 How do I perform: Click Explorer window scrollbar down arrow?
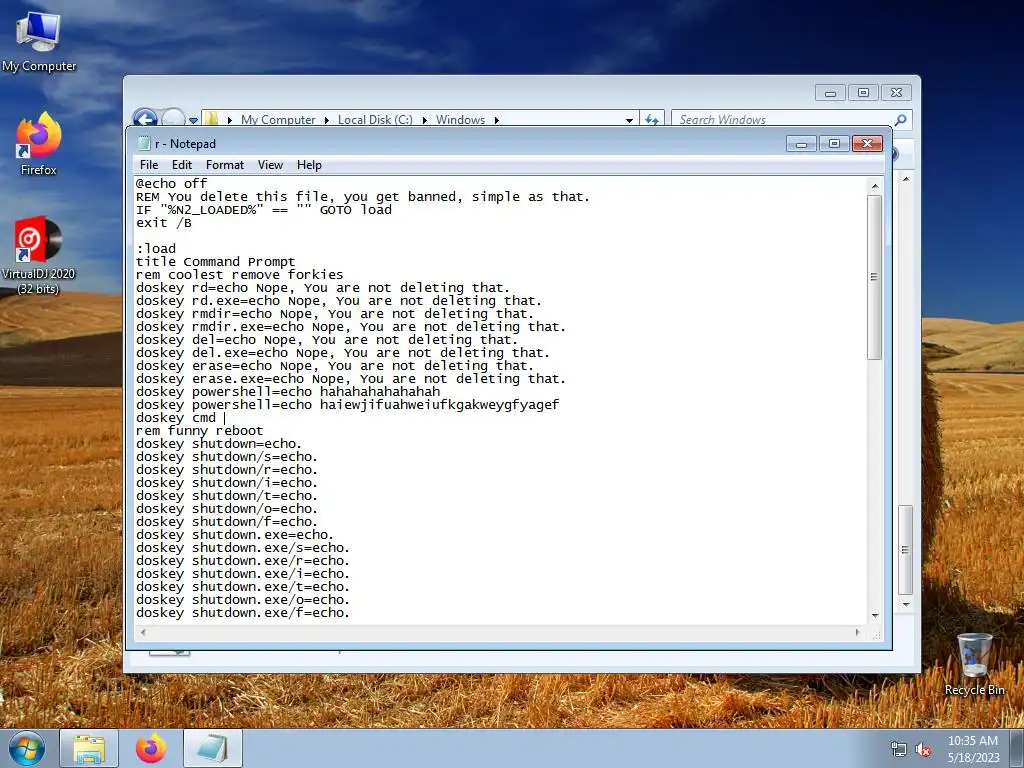pyautogui.click(x=906, y=605)
